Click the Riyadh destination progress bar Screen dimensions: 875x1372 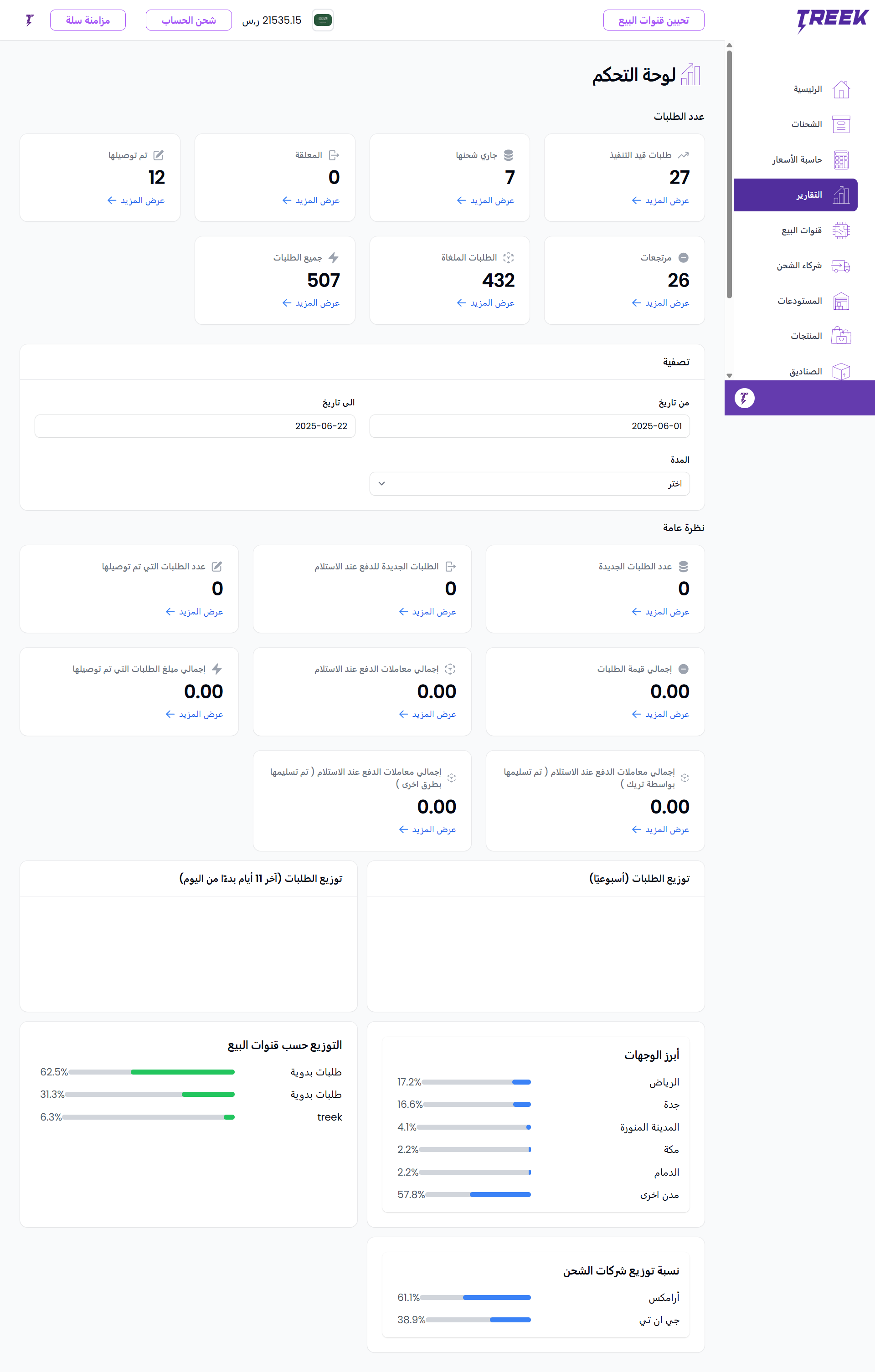(477, 1082)
